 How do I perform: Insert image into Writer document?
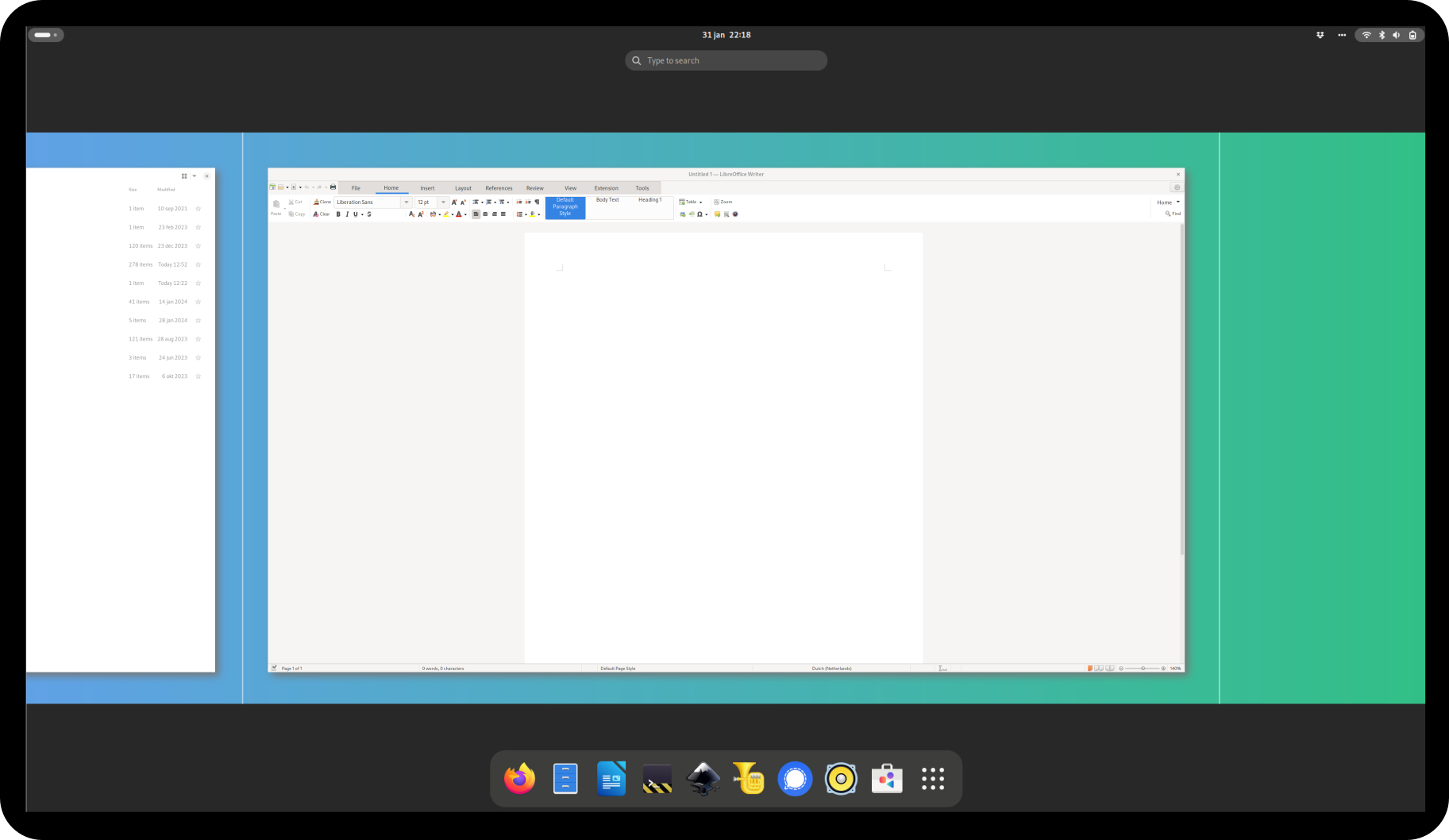[682, 214]
